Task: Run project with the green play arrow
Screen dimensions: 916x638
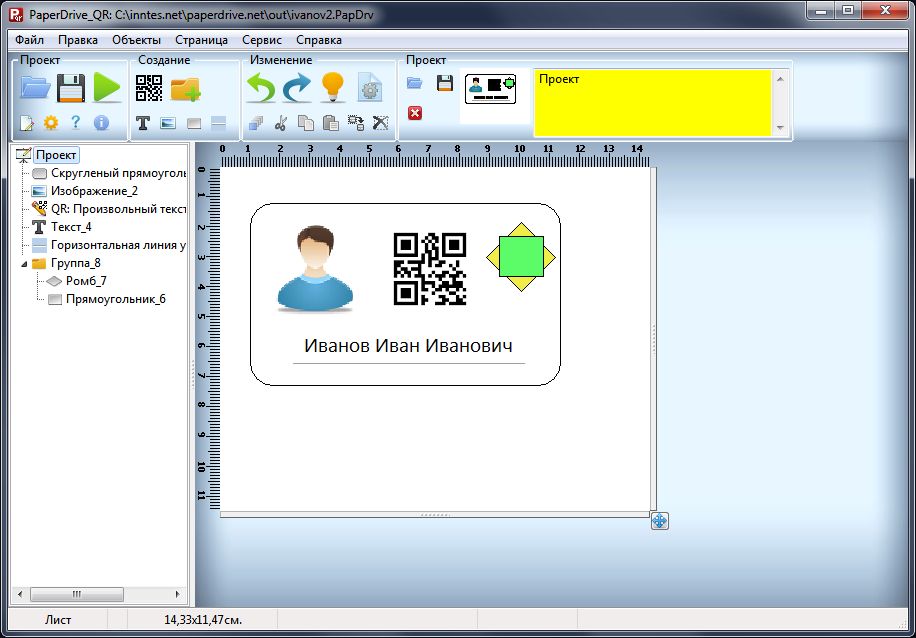Action: (x=106, y=88)
